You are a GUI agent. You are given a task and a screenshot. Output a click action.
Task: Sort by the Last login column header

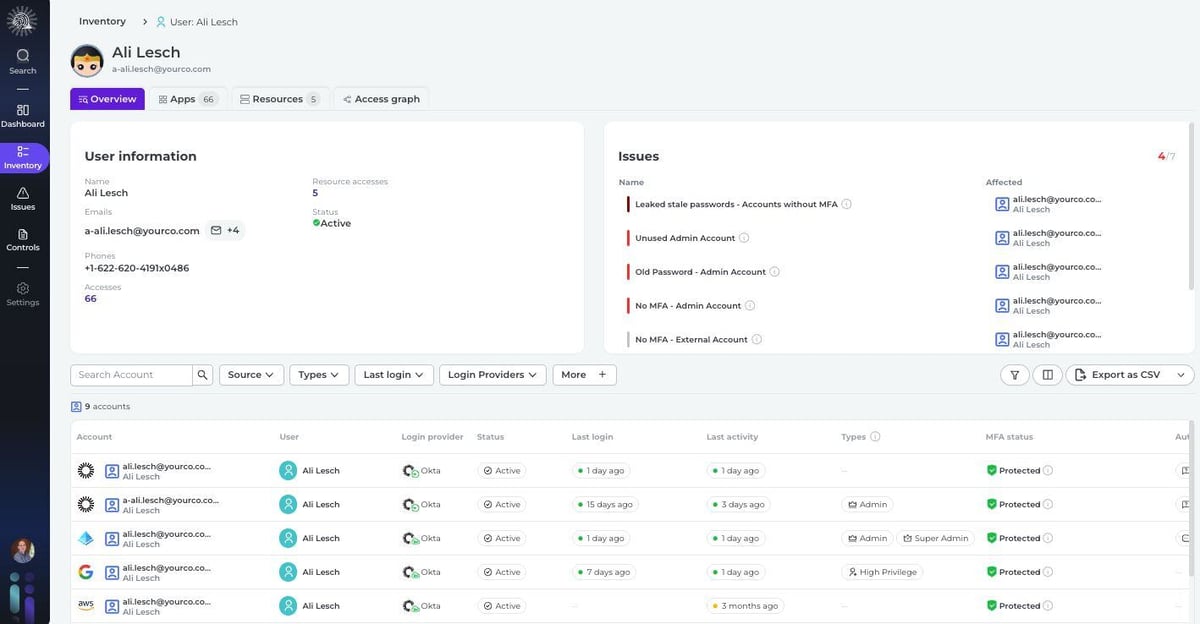point(592,437)
